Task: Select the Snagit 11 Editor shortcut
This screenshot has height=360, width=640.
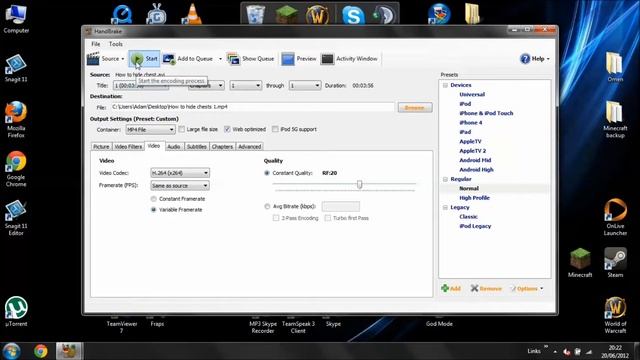Action: [16, 218]
